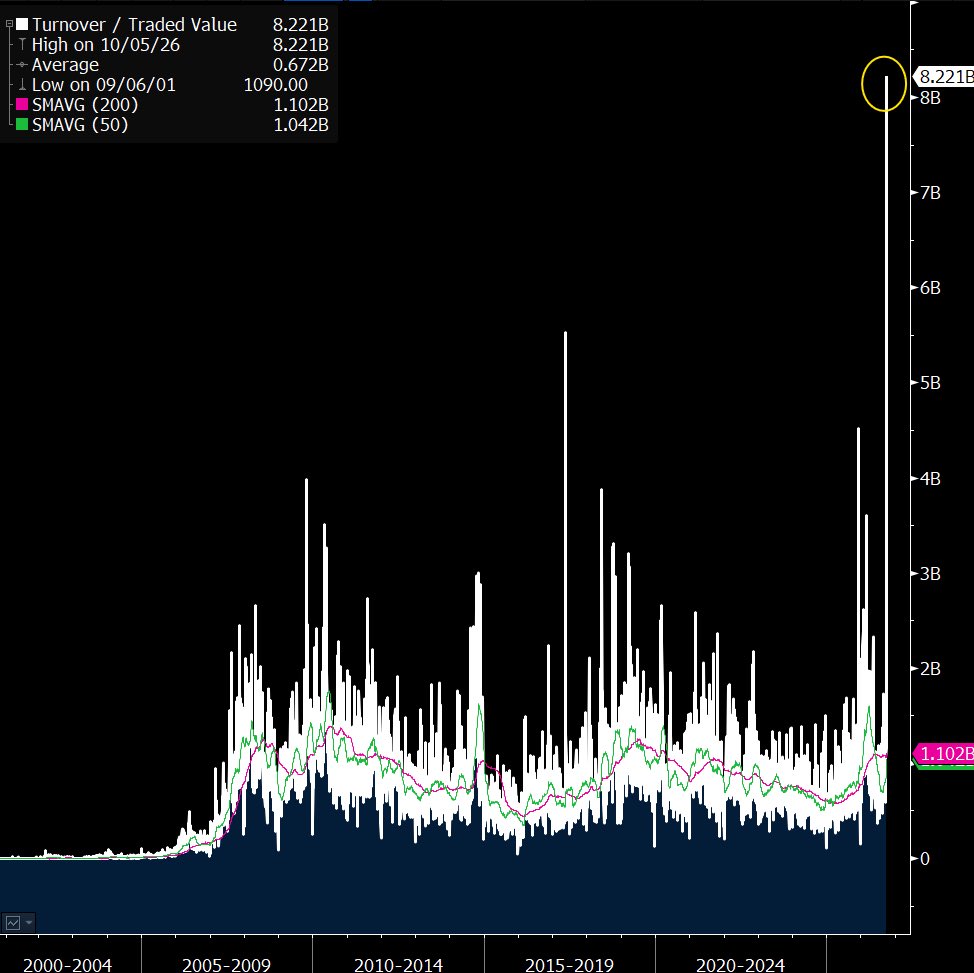
Task: Click the magenta SMAVG (200) swatch
Action: 22,104
